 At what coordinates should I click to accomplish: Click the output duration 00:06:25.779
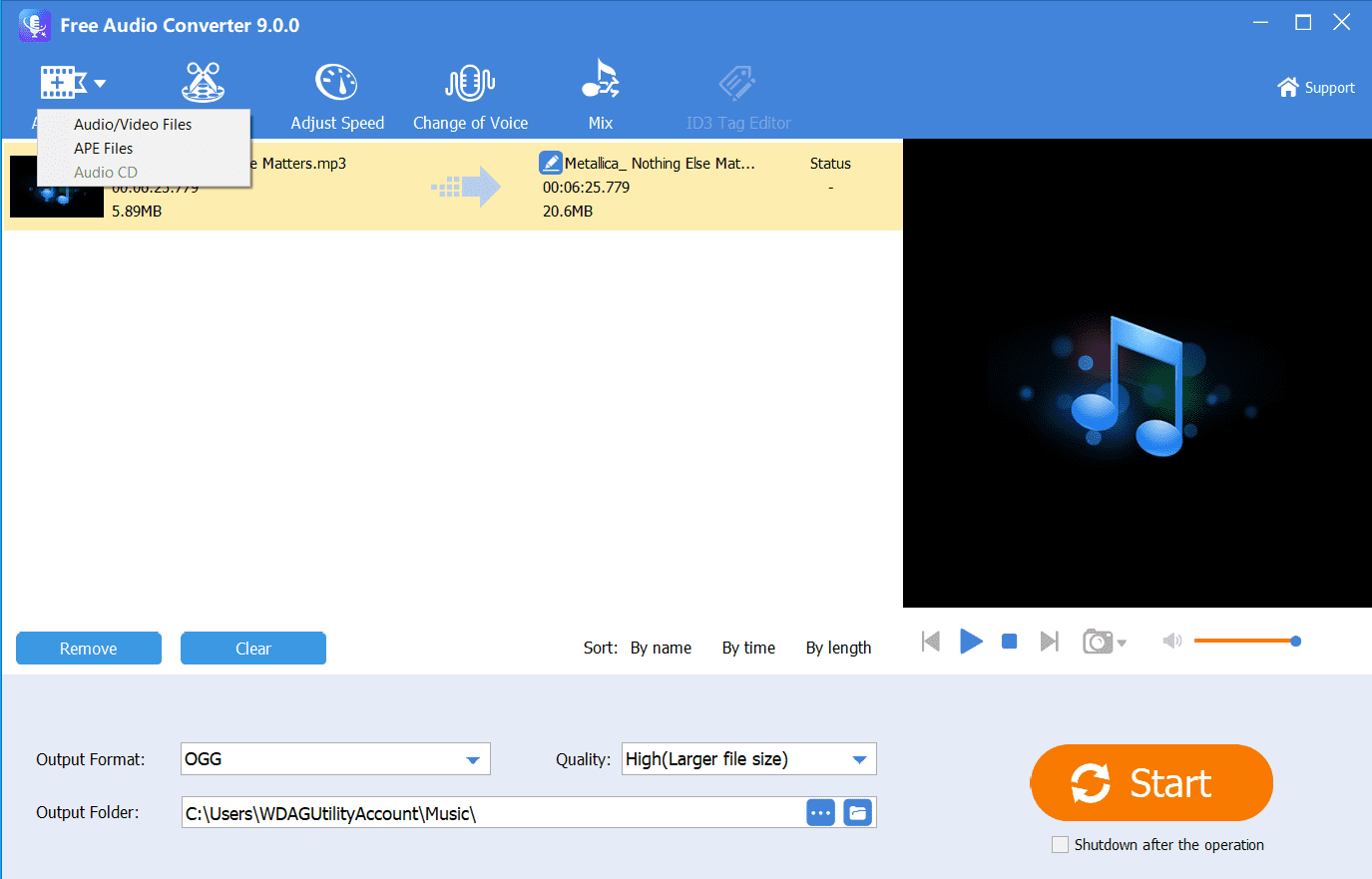(586, 187)
